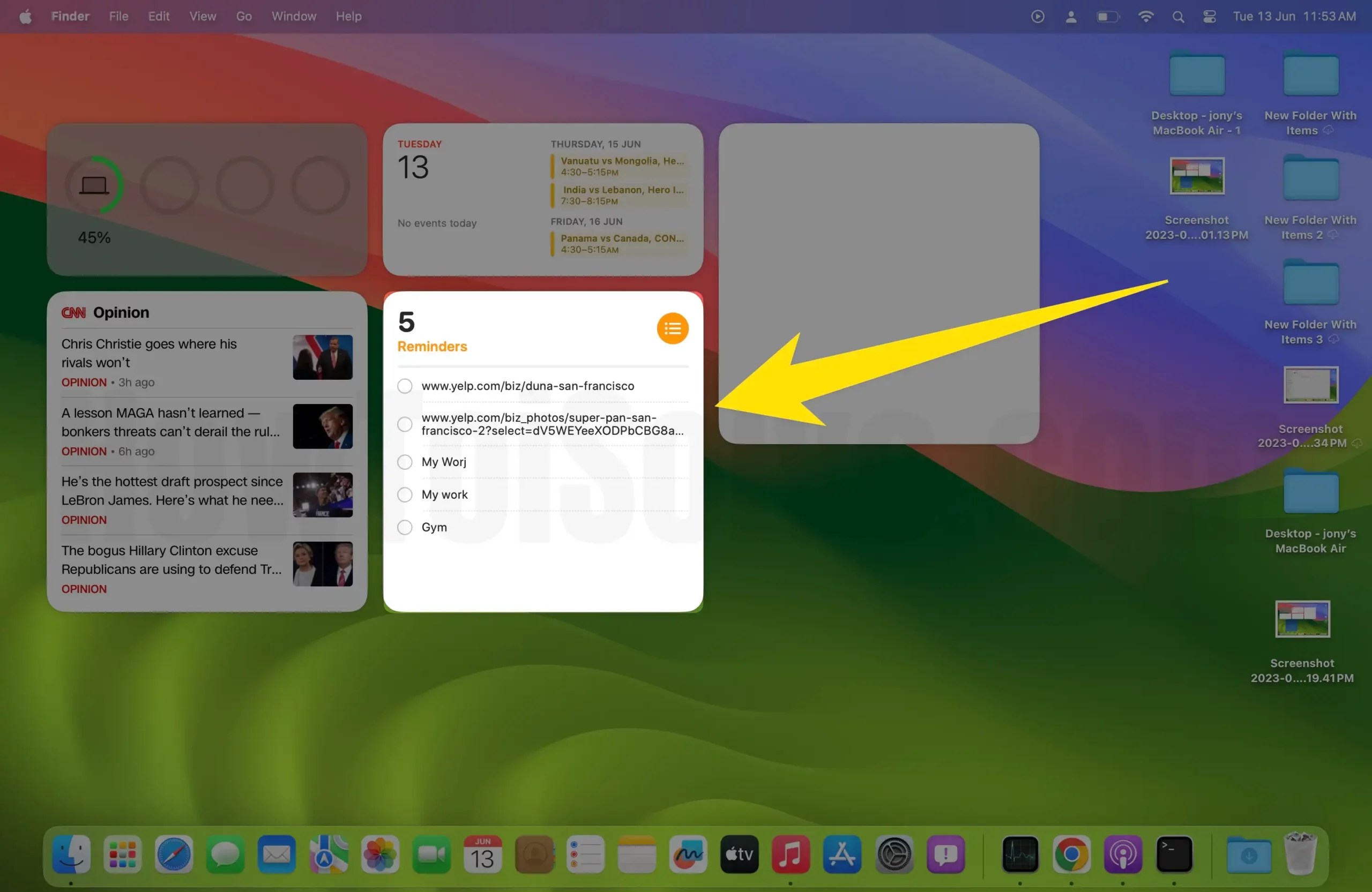Viewport: 1372px width, 892px height.
Task: Open Podcasts app in Dock
Action: [1123, 853]
